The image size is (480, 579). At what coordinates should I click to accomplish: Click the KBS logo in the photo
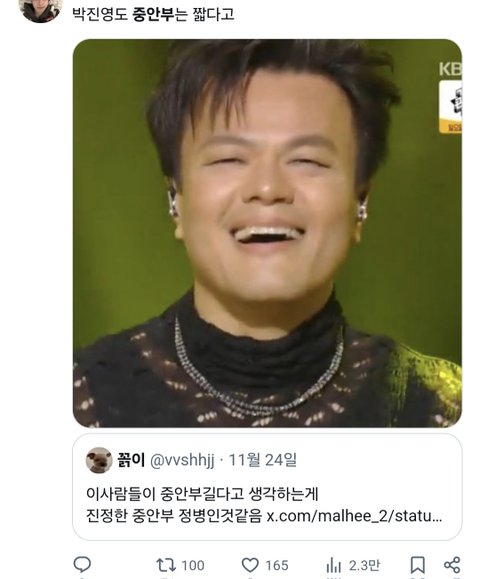(450, 69)
